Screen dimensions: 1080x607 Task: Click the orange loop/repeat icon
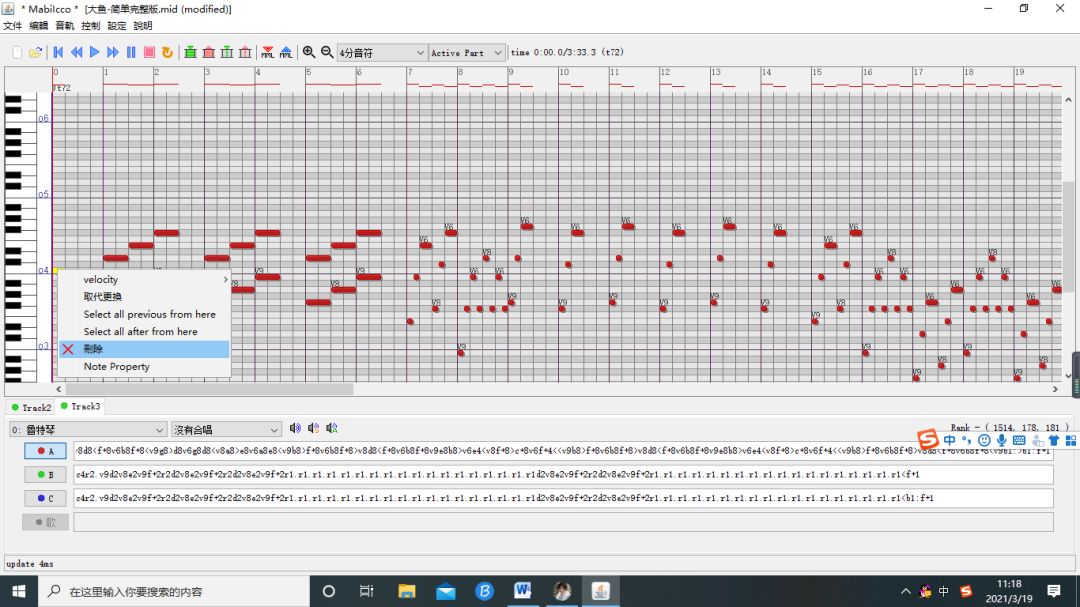tap(167, 52)
